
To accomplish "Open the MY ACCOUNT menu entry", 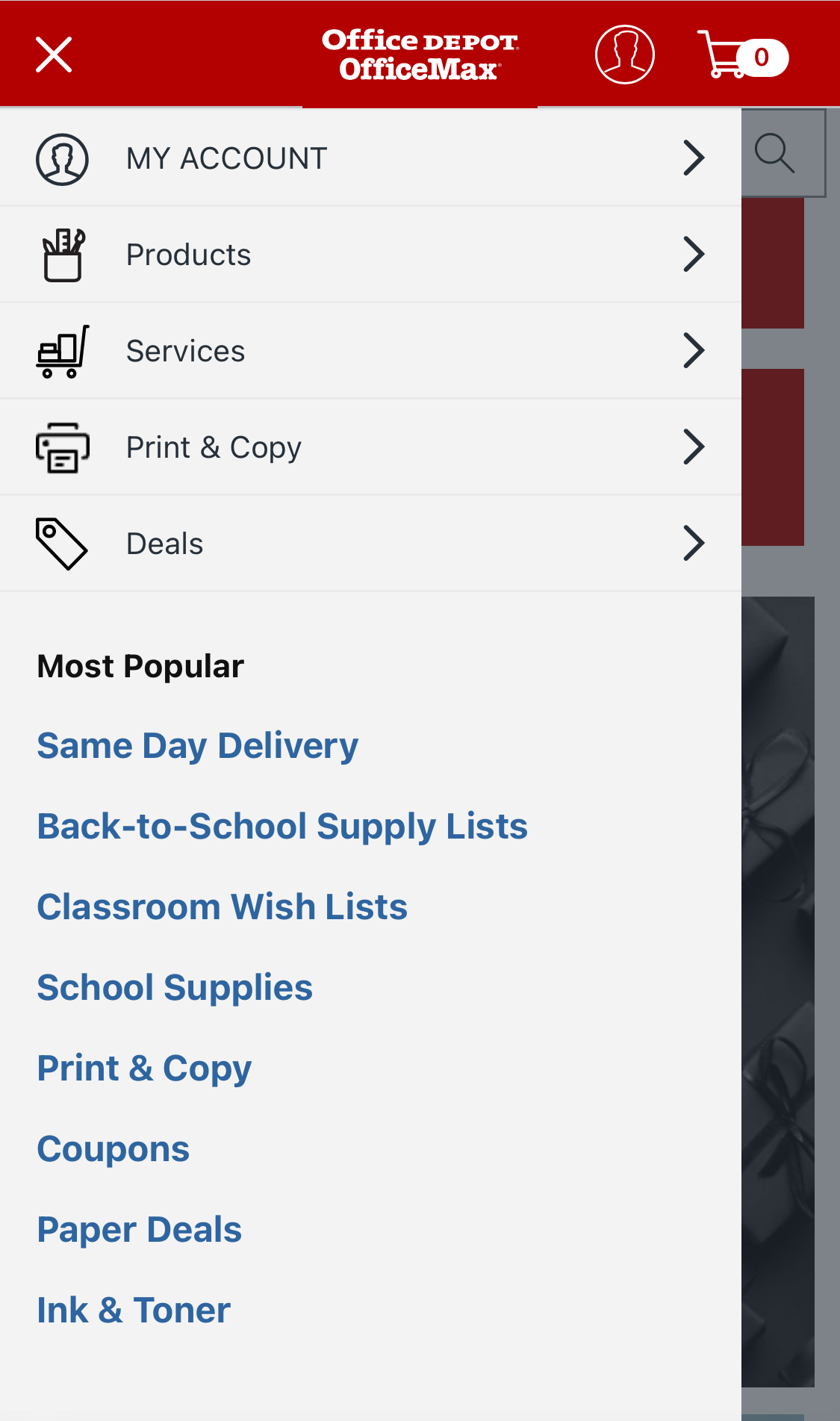I will pos(226,158).
